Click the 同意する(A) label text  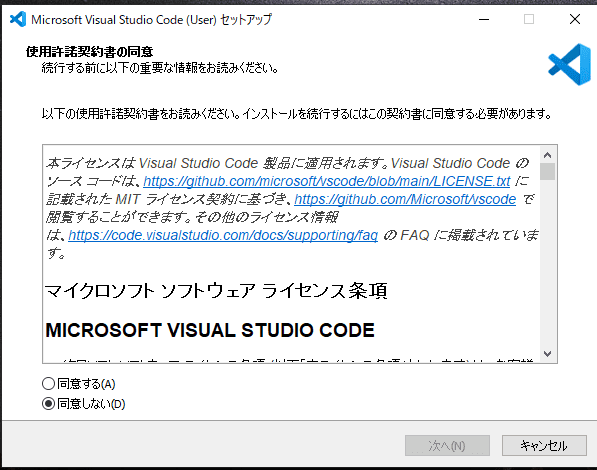pos(86,384)
